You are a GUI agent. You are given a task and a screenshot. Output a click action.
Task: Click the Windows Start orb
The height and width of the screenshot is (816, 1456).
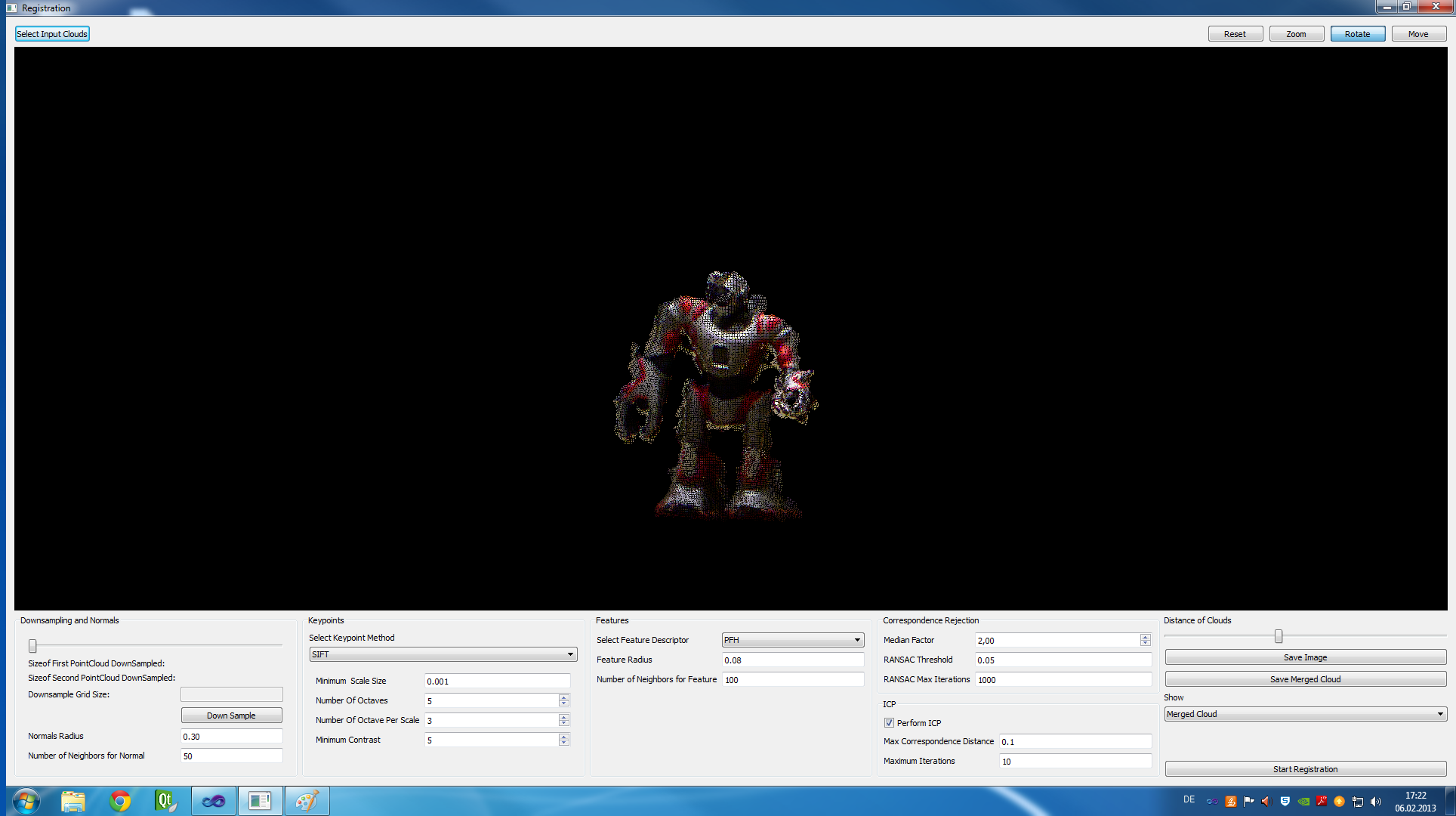click(26, 801)
